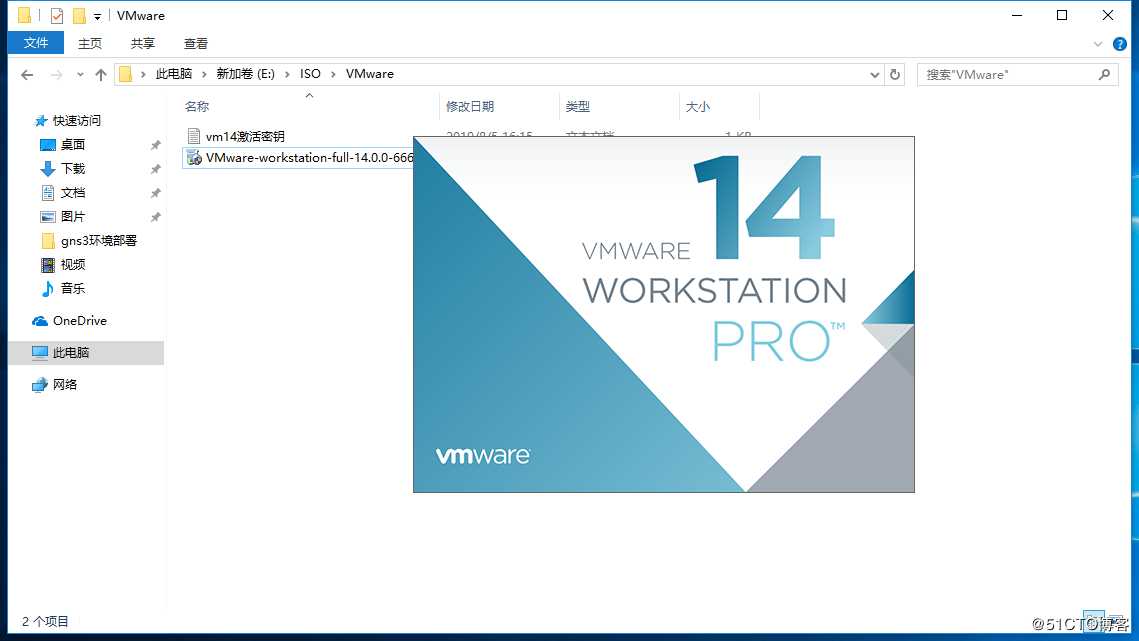Click the vm14激活密钥 document icon

[193, 136]
